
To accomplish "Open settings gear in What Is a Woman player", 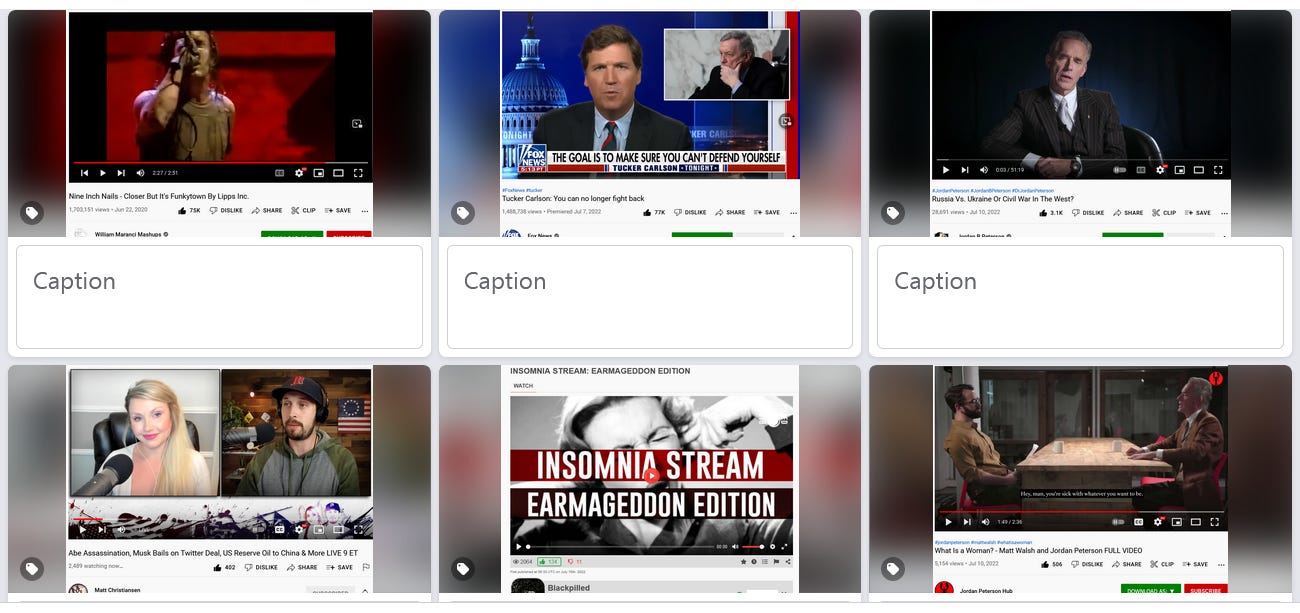I will tap(1159, 521).
